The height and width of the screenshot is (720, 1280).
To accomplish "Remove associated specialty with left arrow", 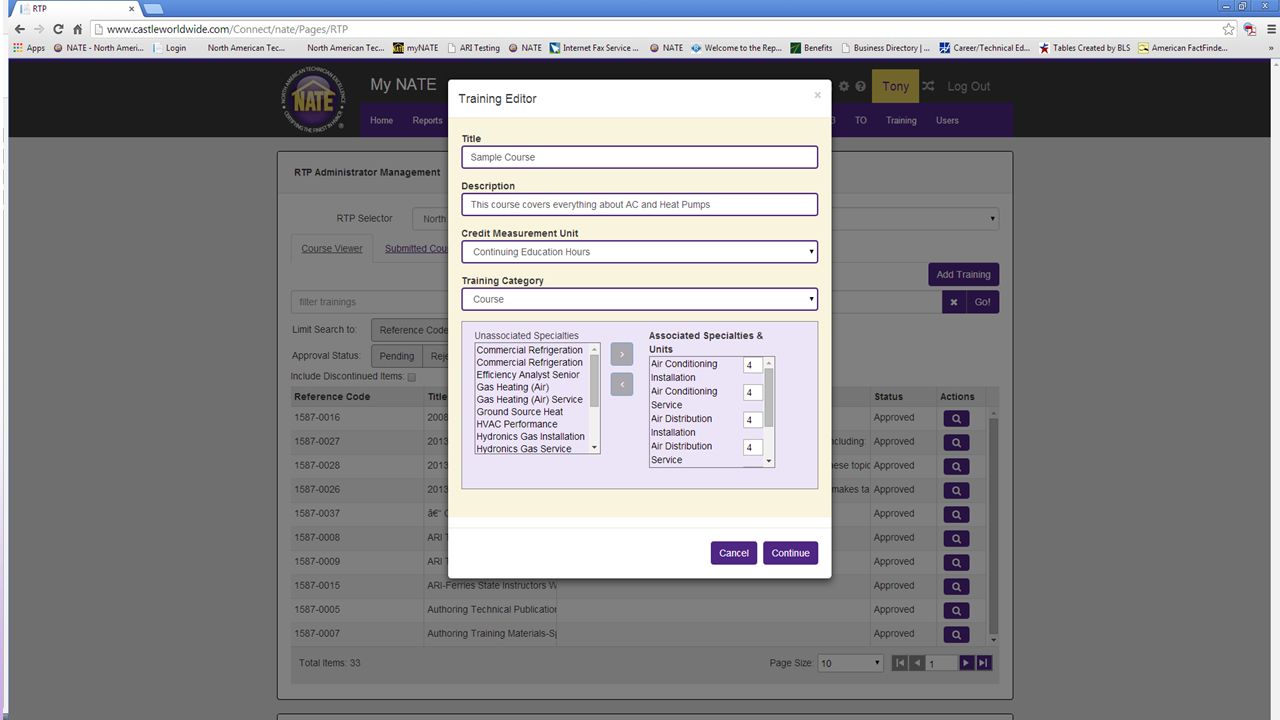I will pos(621,384).
